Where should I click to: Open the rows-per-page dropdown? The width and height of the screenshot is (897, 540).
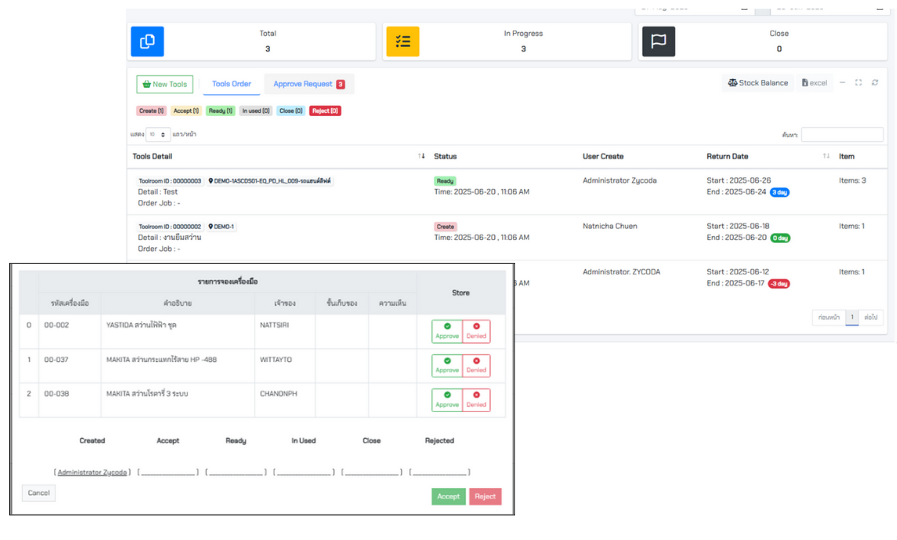pyautogui.click(x=158, y=134)
